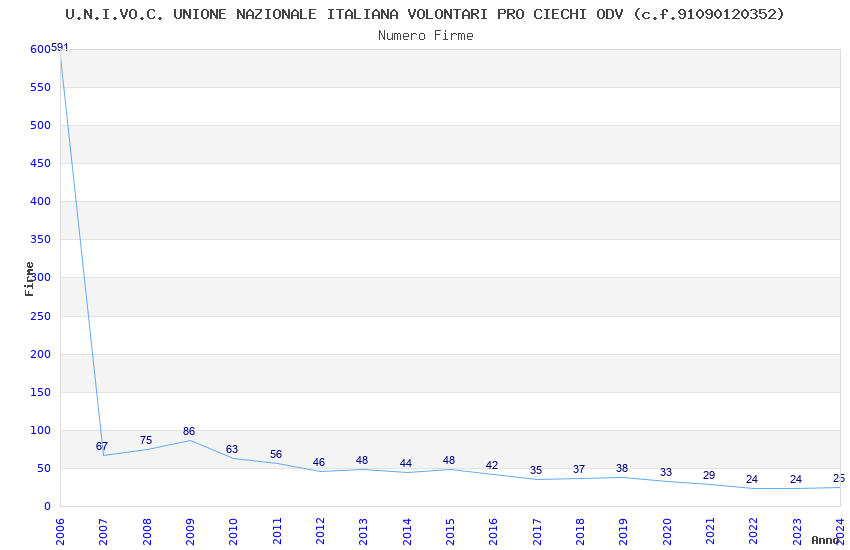Click the 'Firme' y-axis label
The height and width of the screenshot is (550, 850).
[x=29, y=279]
